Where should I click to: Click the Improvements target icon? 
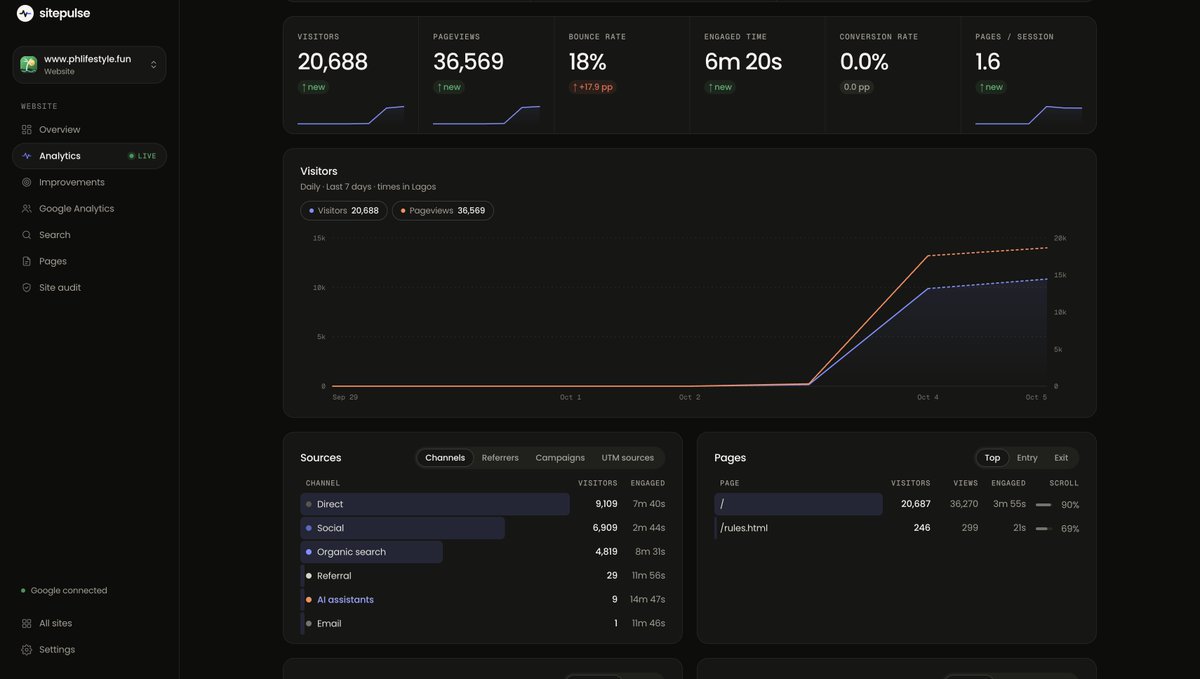(x=27, y=182)
